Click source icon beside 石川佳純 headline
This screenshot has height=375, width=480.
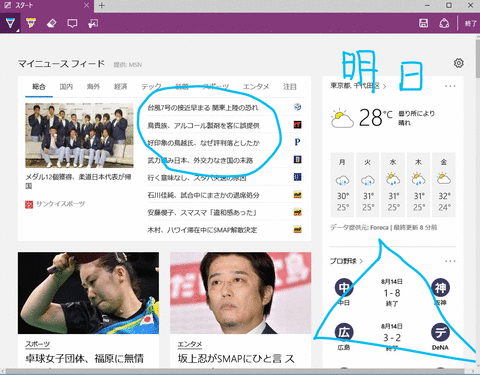coord(297,194)
